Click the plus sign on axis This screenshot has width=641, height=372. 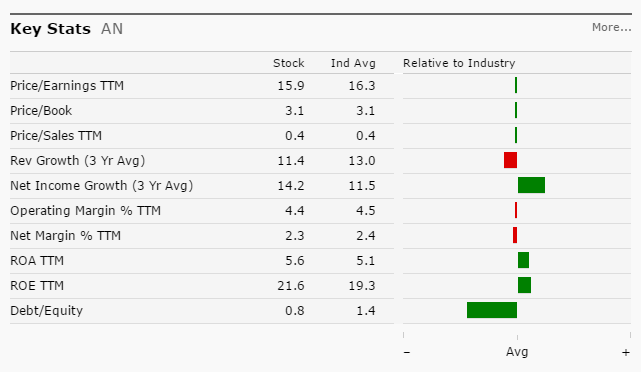coord(626,352)
